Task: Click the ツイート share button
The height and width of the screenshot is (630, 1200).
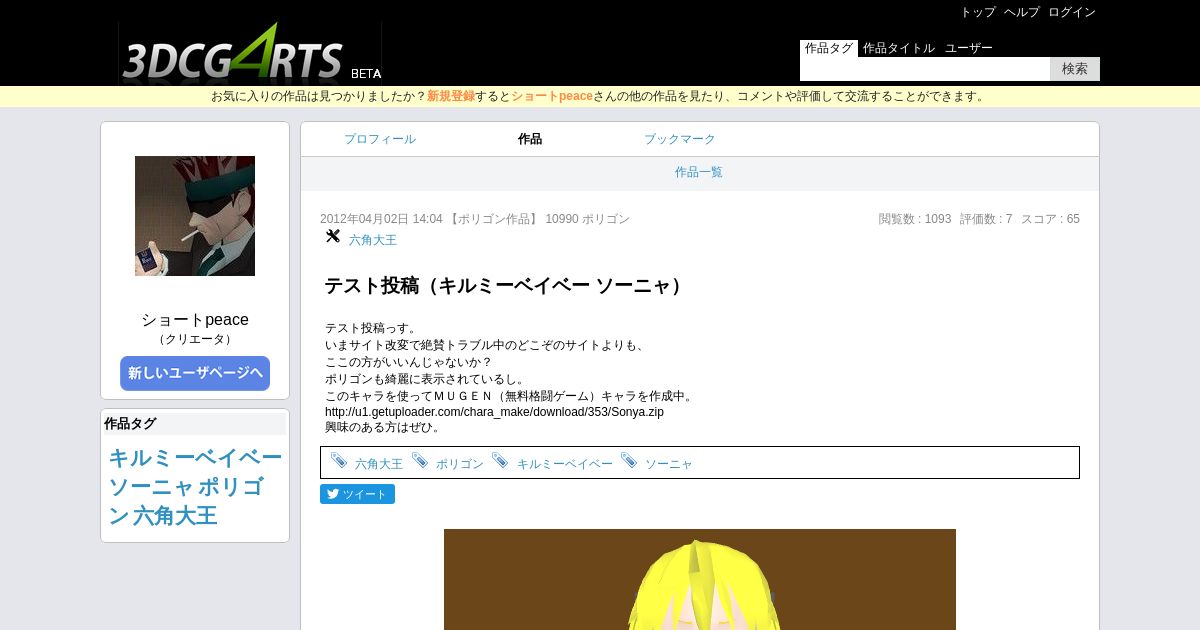Action: point(357,494)
